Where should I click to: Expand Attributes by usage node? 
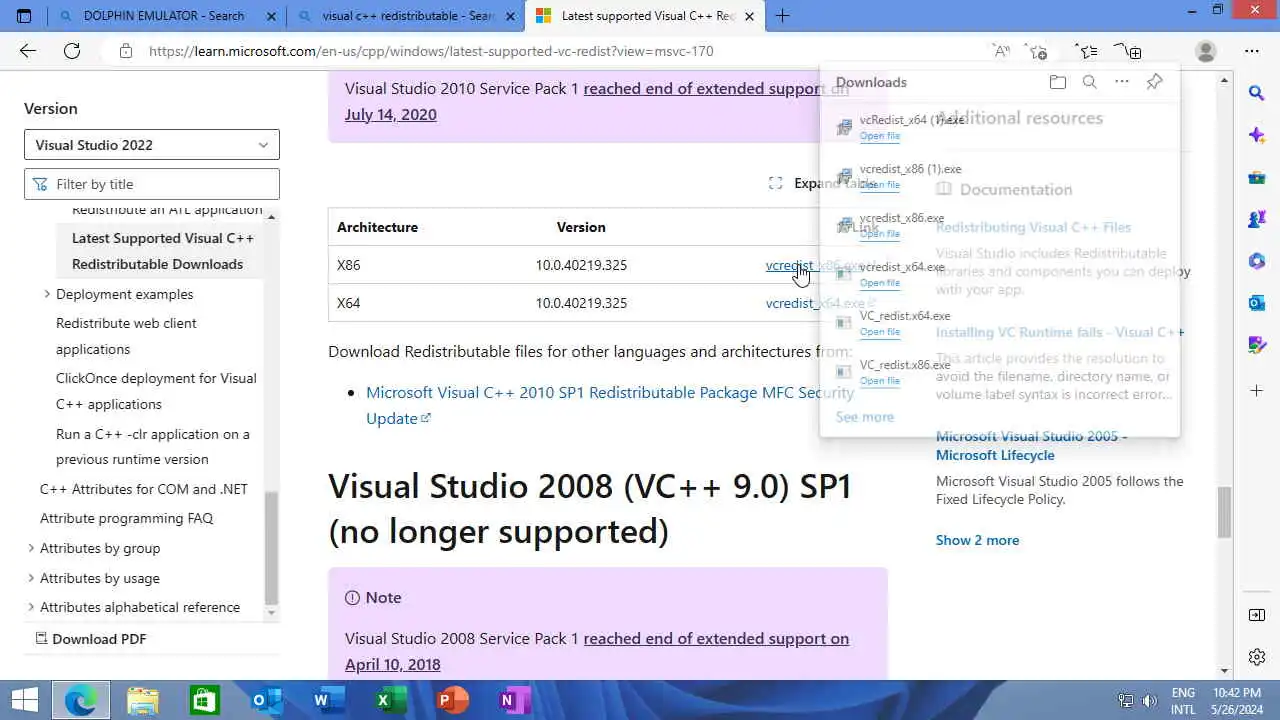[31, 578]
